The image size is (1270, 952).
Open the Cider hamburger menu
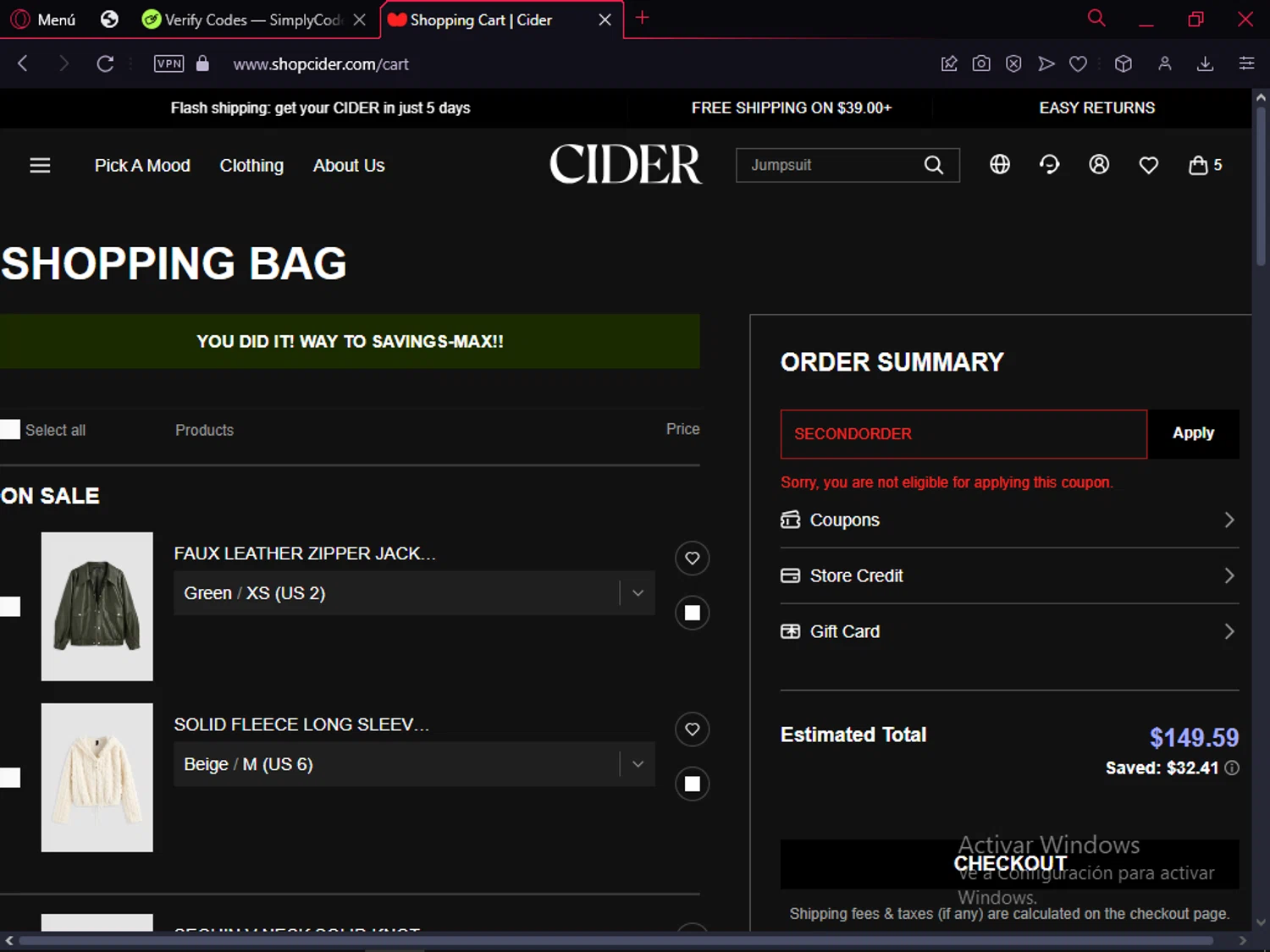tap(40, 165)
